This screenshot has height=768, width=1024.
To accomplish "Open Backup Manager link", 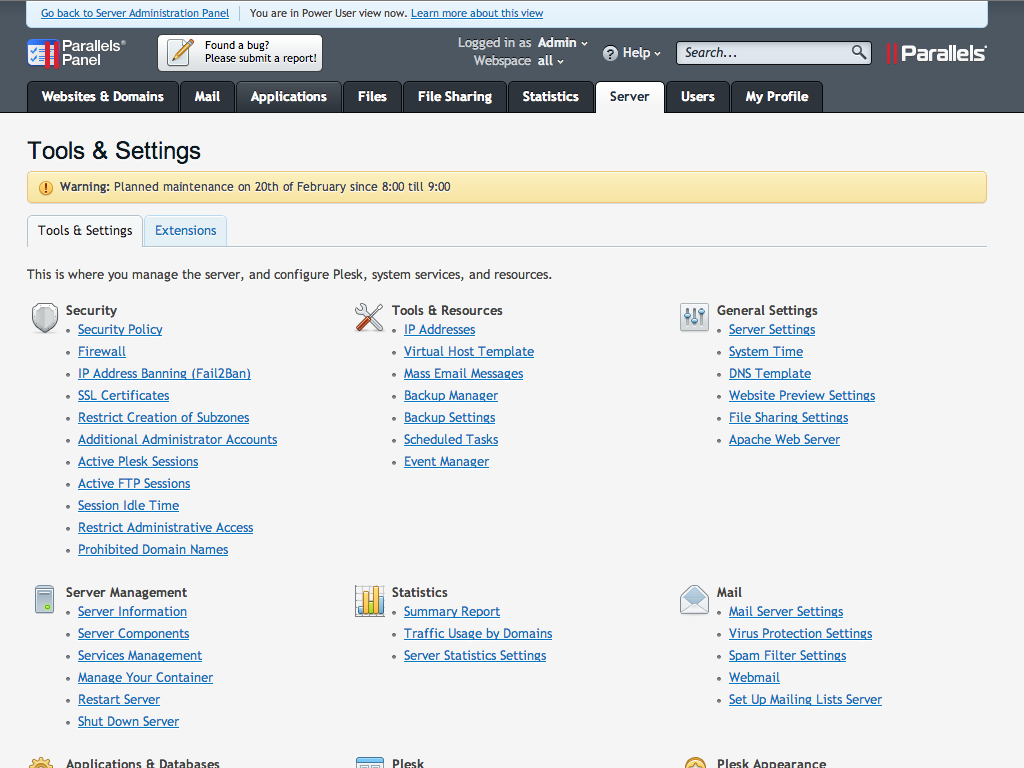I will (x=450, y=396).
